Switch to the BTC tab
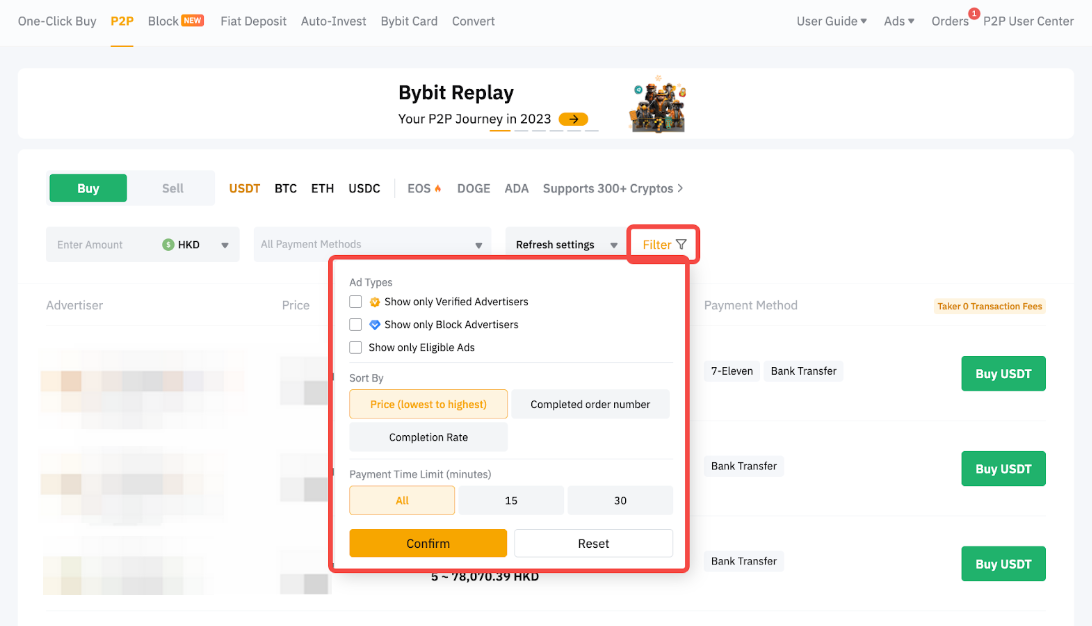Screen dimensions: 1092x626 click(286, 188)
